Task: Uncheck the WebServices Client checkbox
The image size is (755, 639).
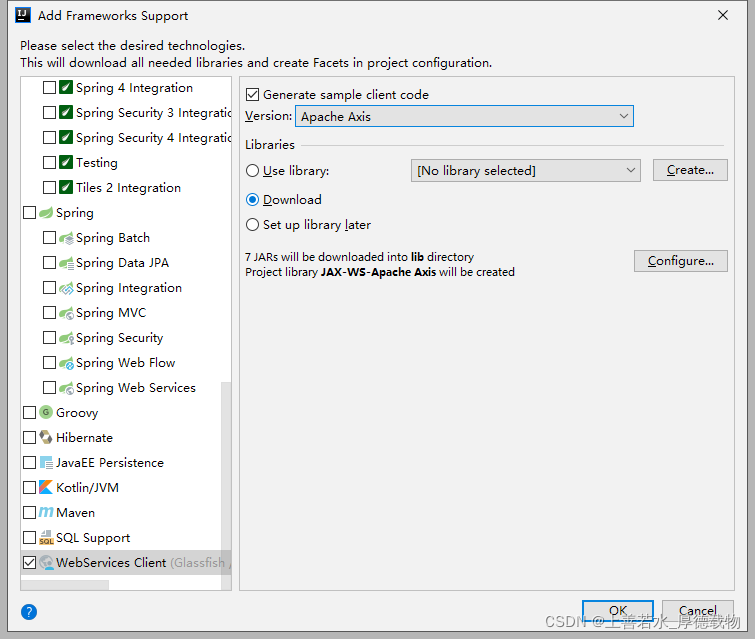Action: pos(29,562)
